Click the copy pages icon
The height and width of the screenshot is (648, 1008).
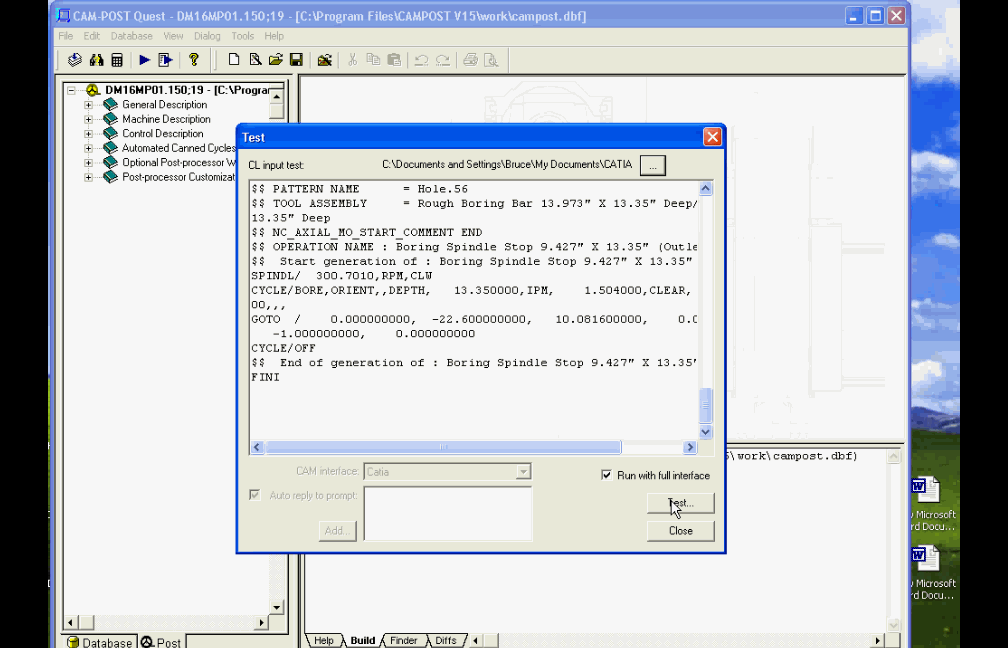pyautogui.click(x=373, y=60)
